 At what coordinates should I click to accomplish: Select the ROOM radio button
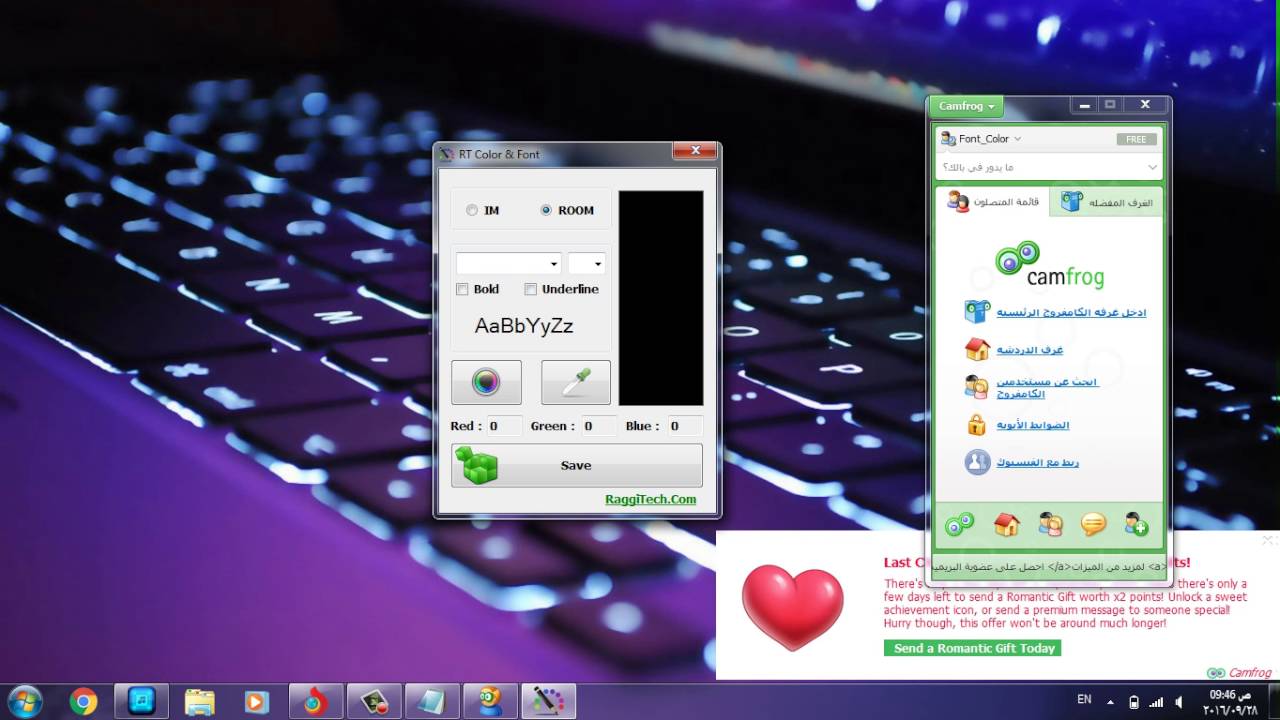[x=546, y=210]
